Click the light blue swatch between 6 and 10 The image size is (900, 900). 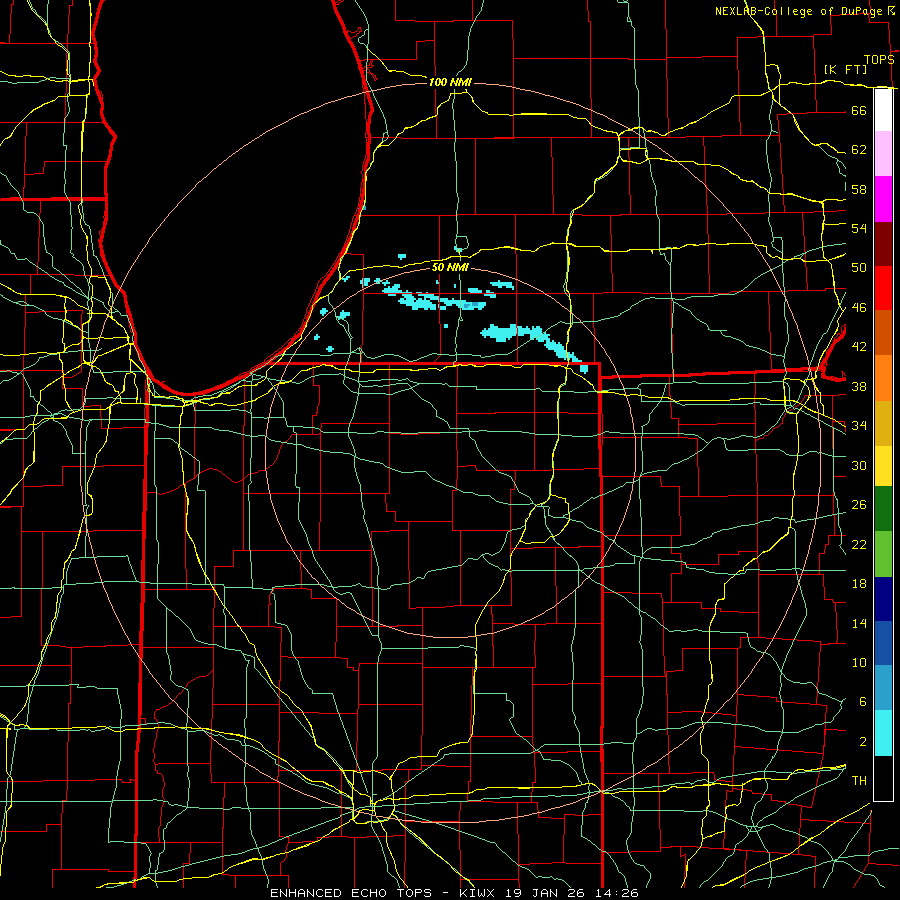pyautogui.click(x=883, y=688)
